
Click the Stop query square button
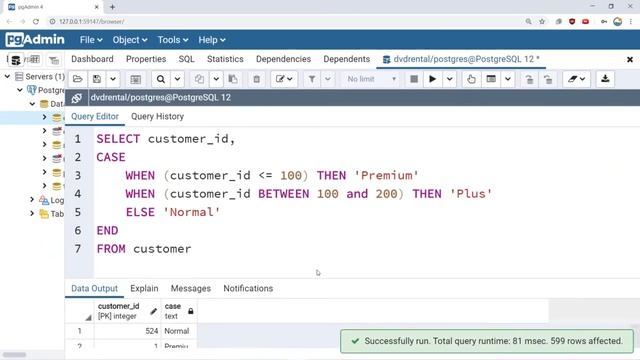pyautogui.click(x=414, y=79)
